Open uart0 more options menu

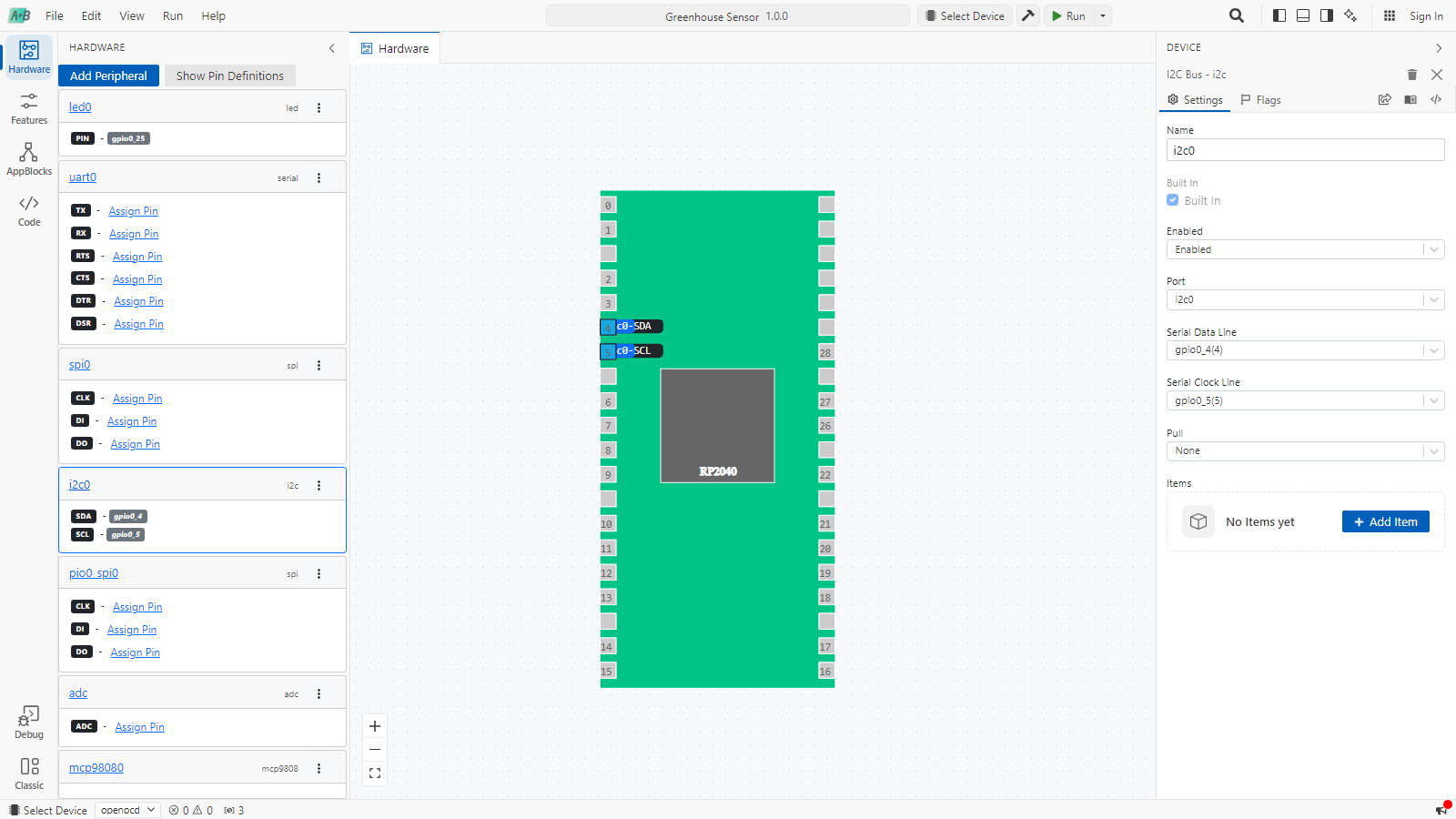(x=318, y=177)
